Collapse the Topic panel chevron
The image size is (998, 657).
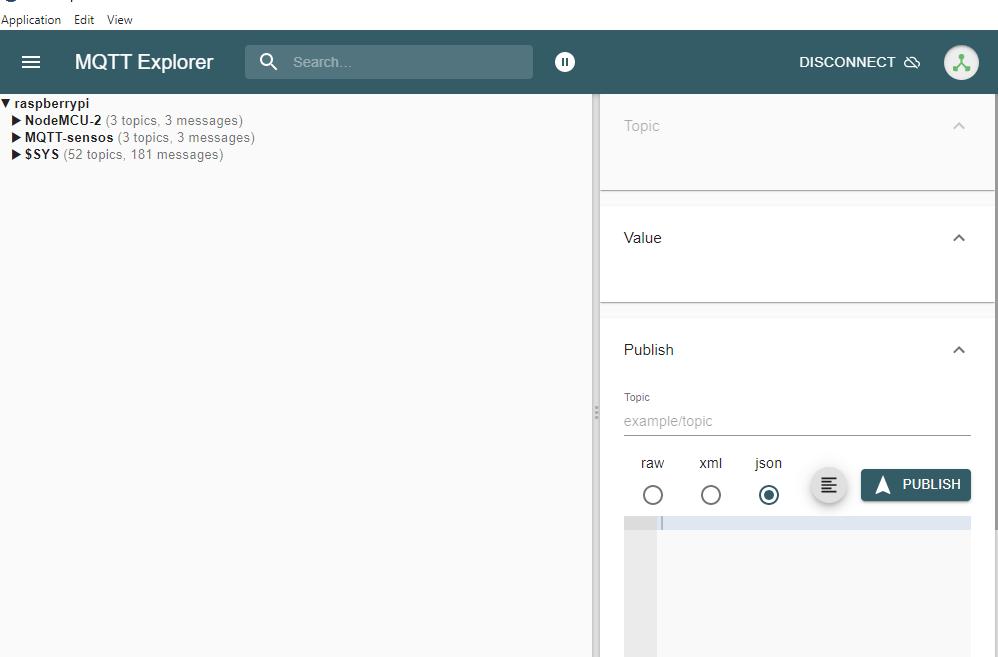[x=959, y=126]
